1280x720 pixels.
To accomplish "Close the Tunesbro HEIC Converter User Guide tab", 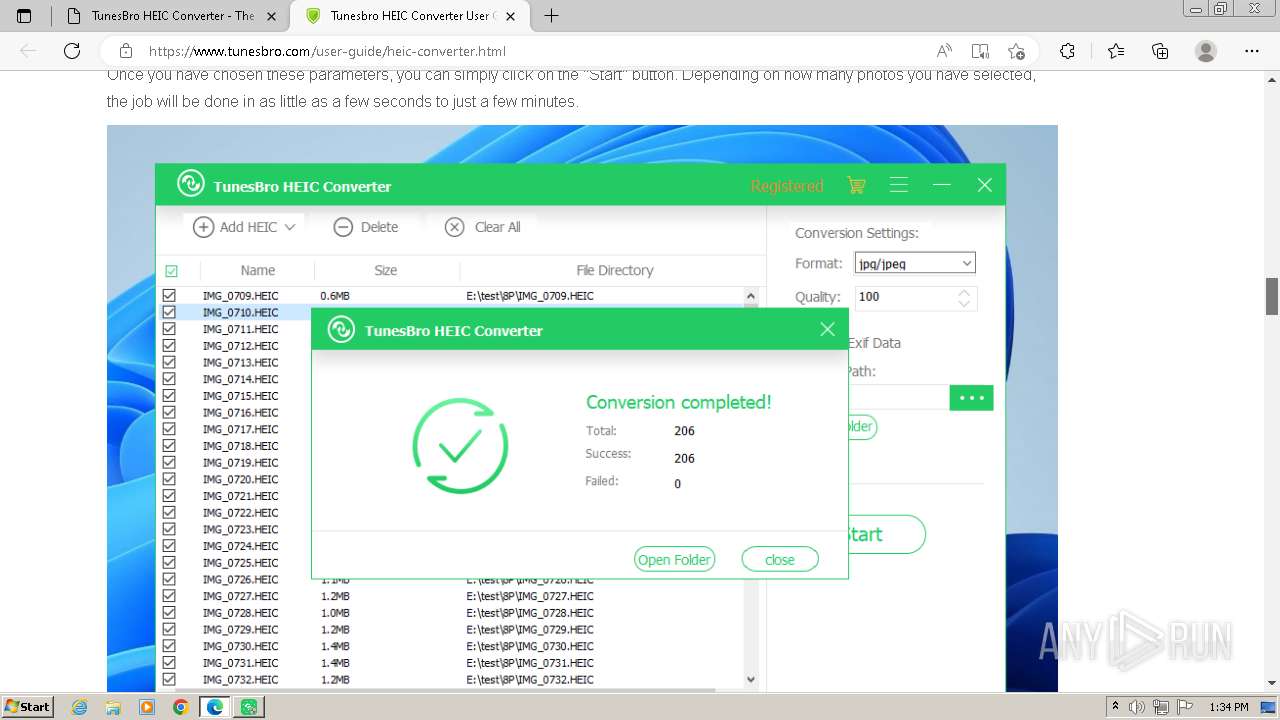I will pyautogui.click(x=511, y=16).
